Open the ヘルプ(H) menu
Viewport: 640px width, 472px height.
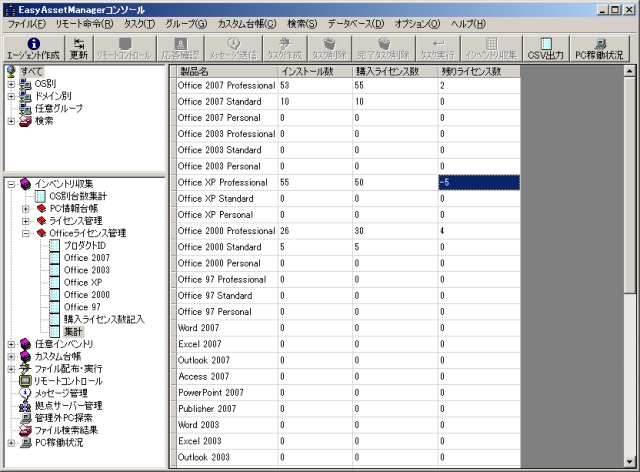point(468,24)
